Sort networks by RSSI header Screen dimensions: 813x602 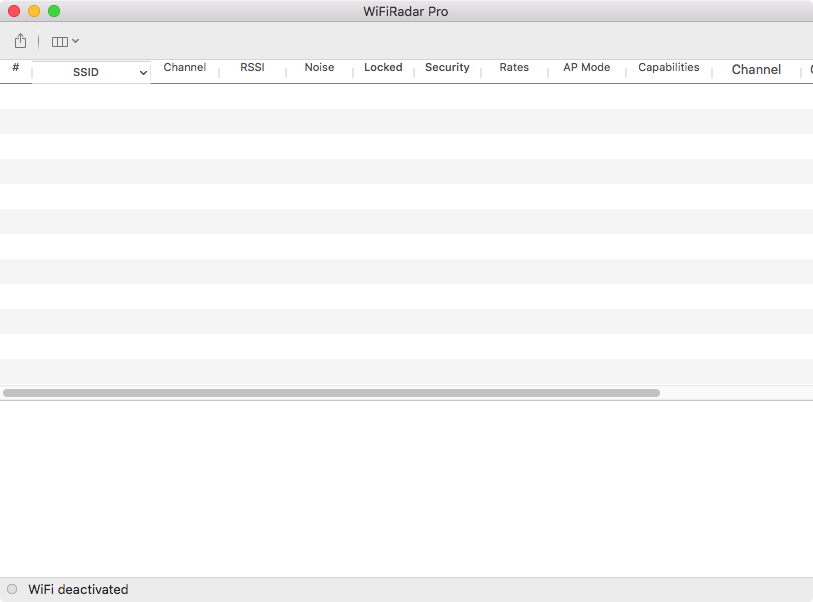[x=252, y=67]
